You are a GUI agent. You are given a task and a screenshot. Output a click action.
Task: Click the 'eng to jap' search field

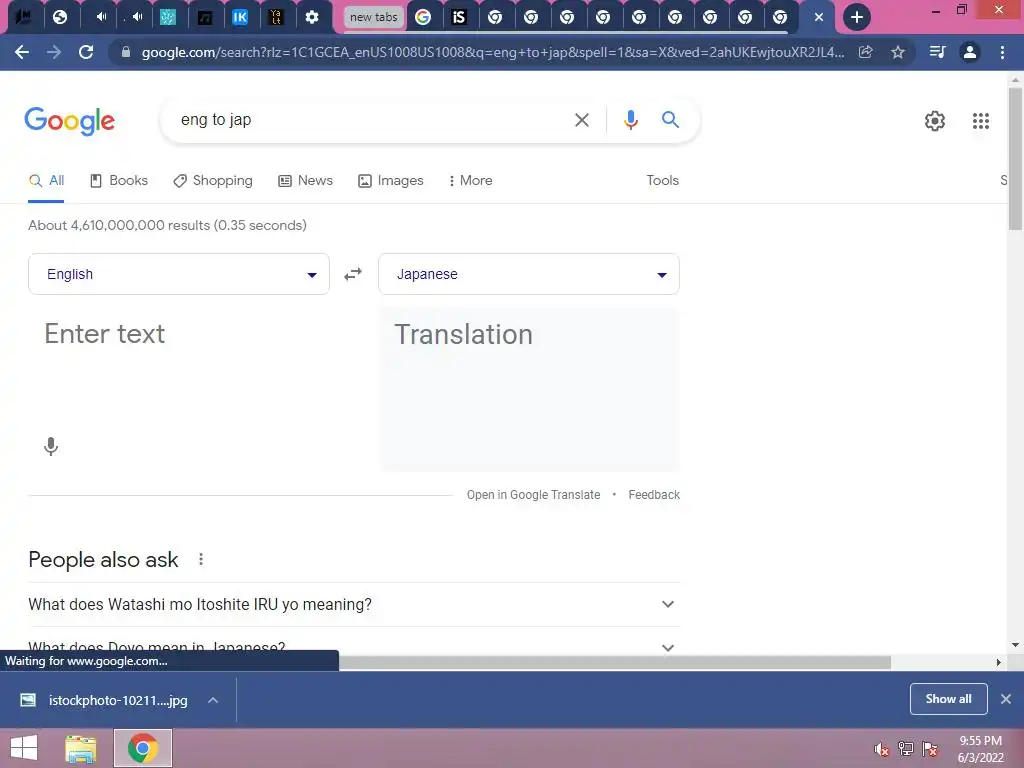pyautogui.click(x=366, y=120)
